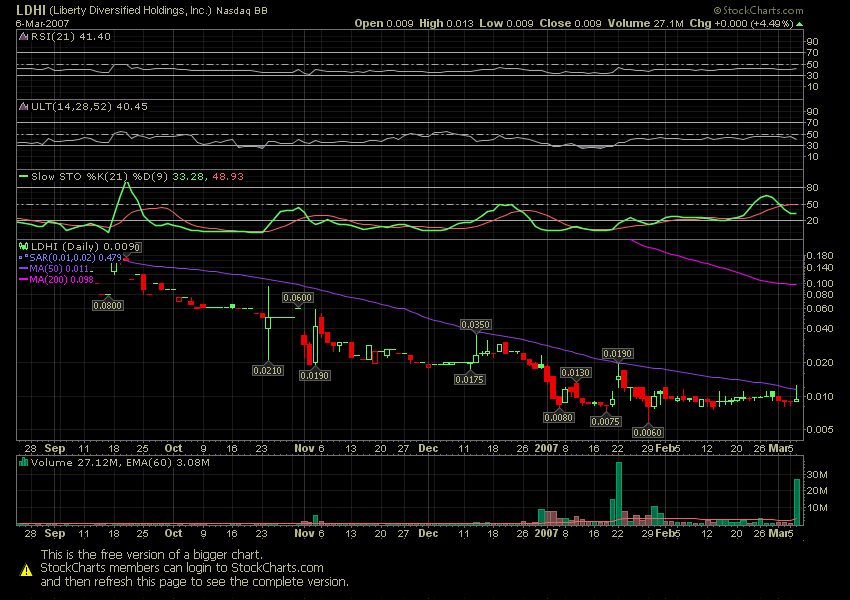Click the yellow warning triangle icon
Screen dimensions: 850x600
coord(26,570)
